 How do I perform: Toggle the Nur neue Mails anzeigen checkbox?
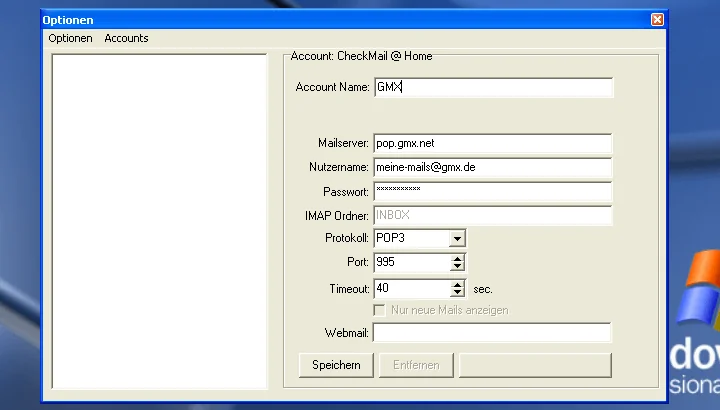(x=379, y=310)
